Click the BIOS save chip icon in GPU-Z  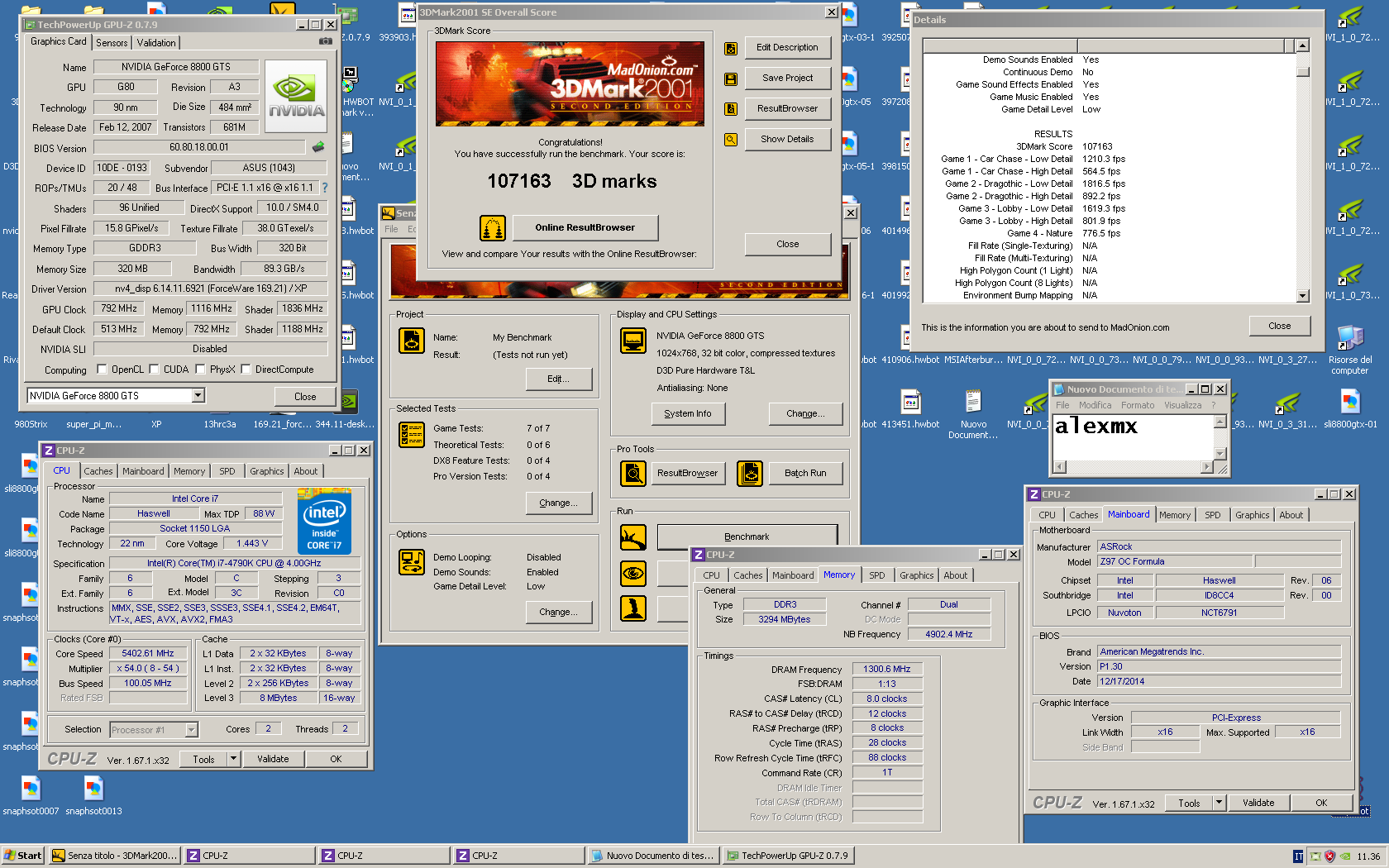318,147
